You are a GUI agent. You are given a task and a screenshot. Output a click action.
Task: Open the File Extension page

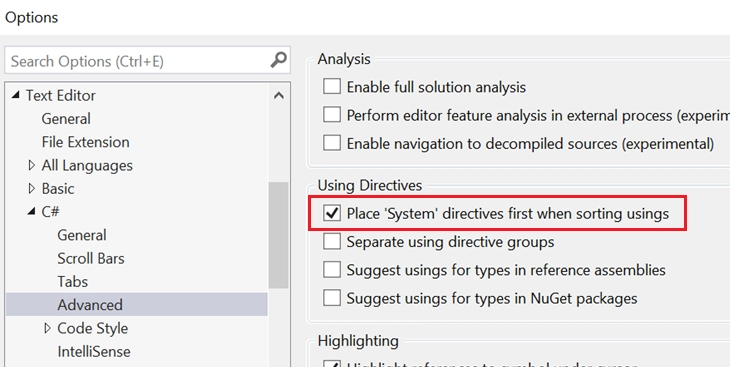tap(86, 142)
